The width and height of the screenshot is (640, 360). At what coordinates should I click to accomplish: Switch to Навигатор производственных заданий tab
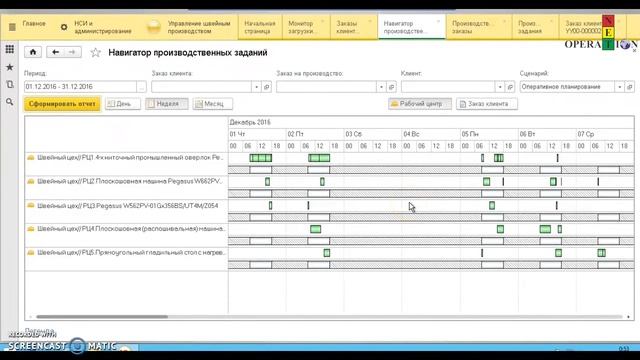(x=412, y=27)
